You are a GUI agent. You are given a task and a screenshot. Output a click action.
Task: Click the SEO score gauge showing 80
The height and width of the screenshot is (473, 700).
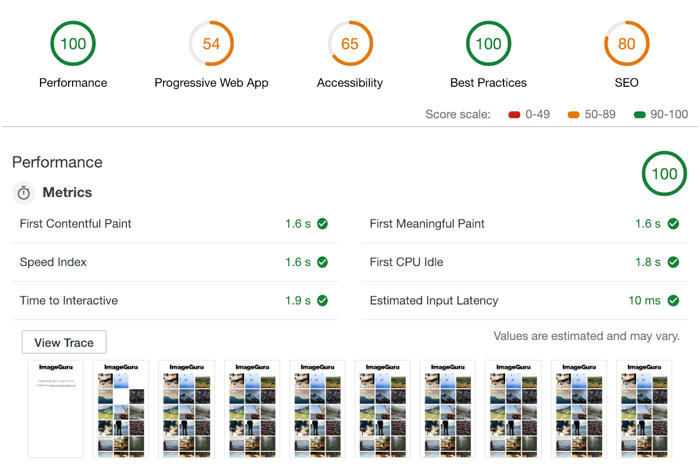coord(626,44)
